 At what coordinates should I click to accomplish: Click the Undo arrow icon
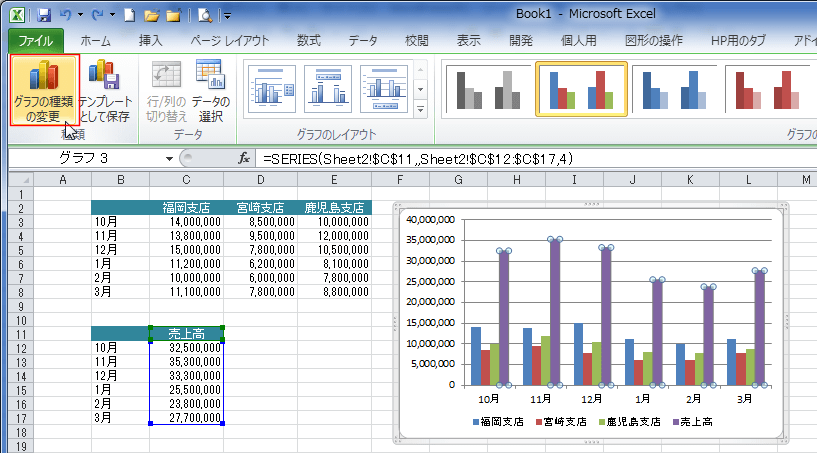point(65,15)
